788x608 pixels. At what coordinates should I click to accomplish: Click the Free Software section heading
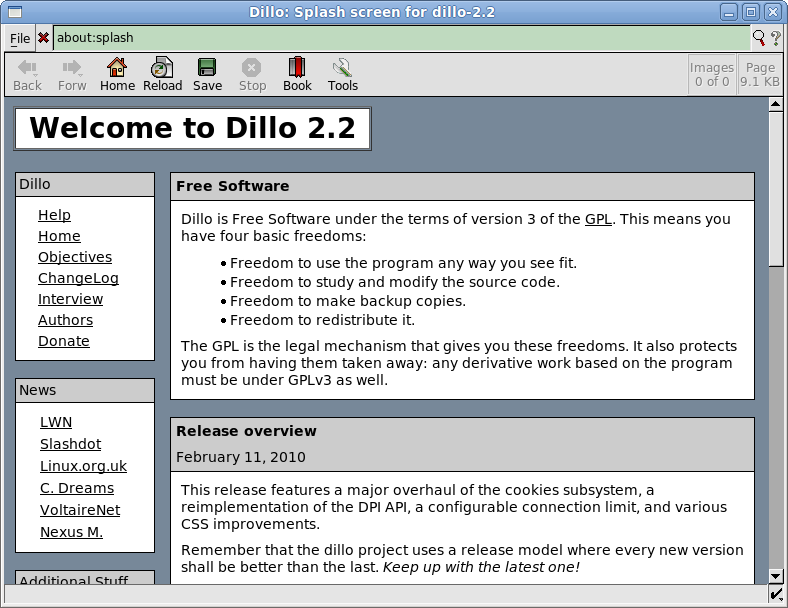pyautogui.click(x=233, y=186)
